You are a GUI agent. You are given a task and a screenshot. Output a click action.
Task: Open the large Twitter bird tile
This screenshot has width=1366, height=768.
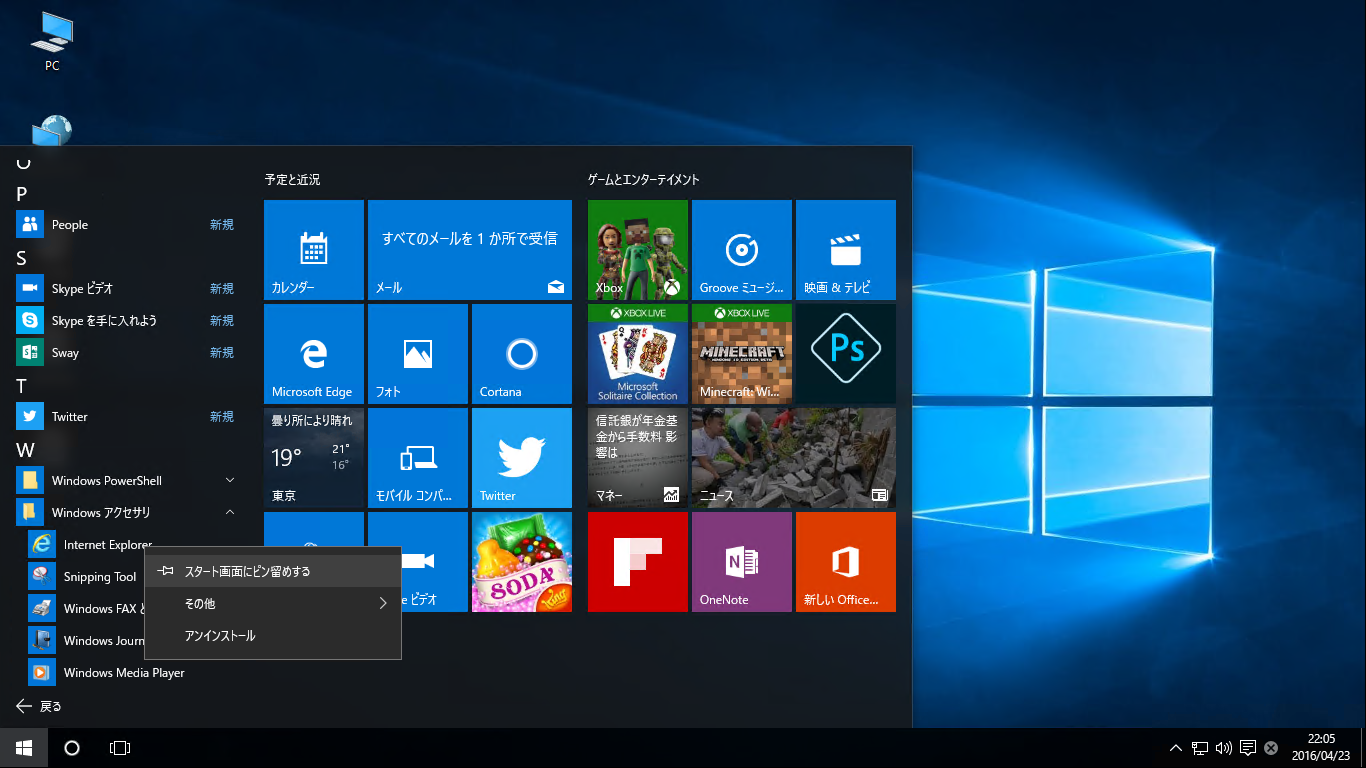pyautogui.click(x=522, y=458)
